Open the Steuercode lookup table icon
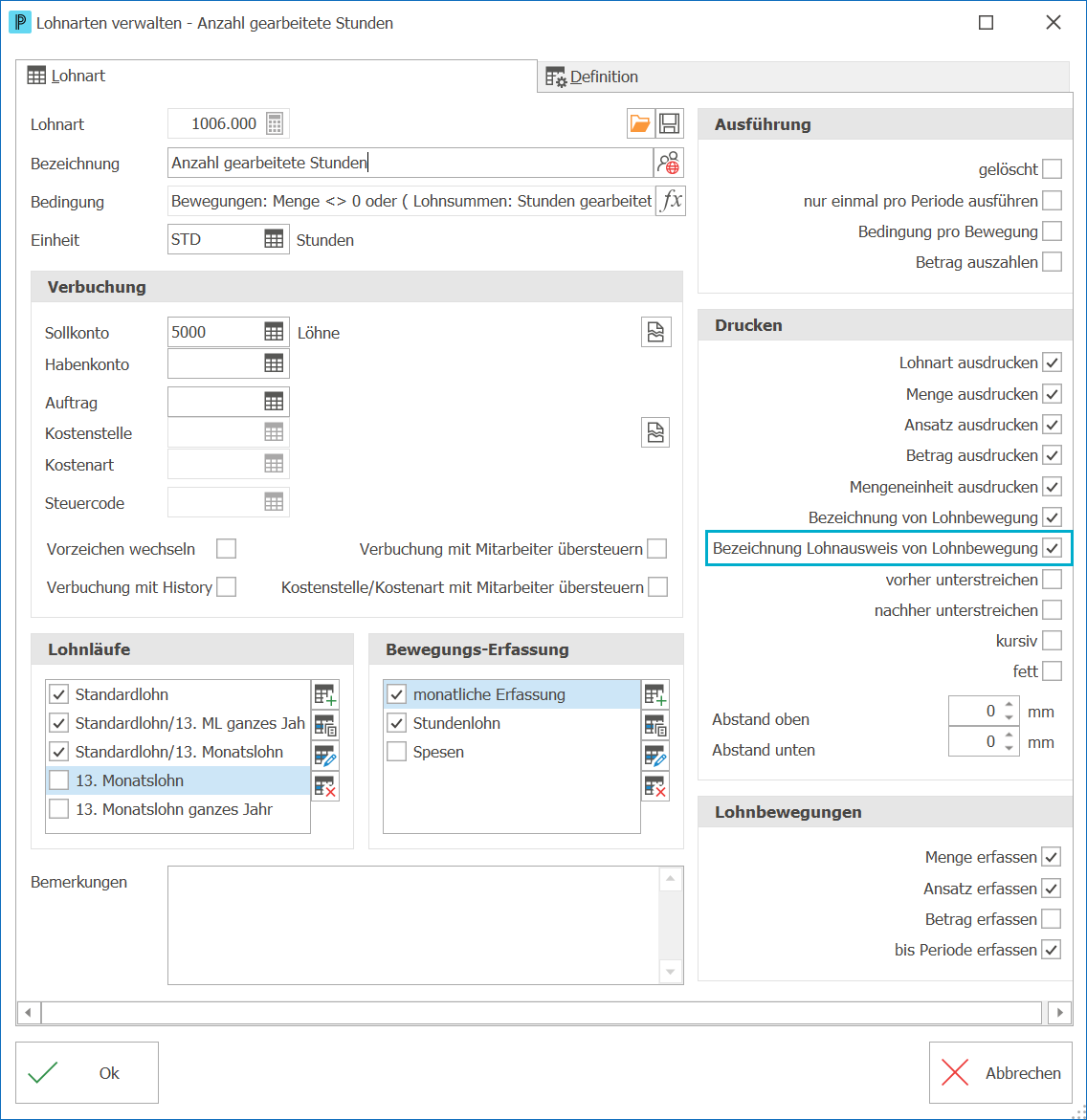This screenshot has height=1120, width=1087. coord(274,502)
